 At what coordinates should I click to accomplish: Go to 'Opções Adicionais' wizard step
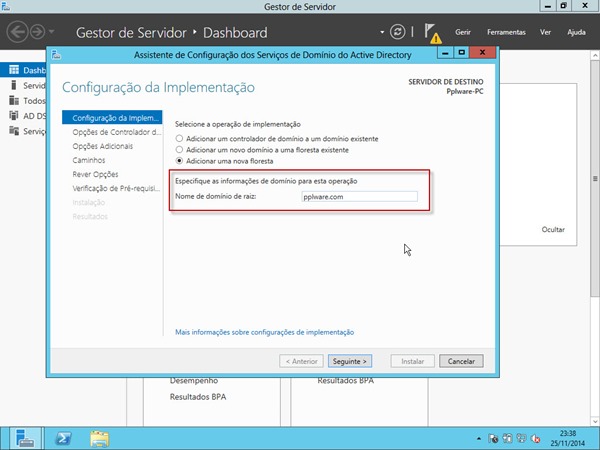tap(103, 146)
